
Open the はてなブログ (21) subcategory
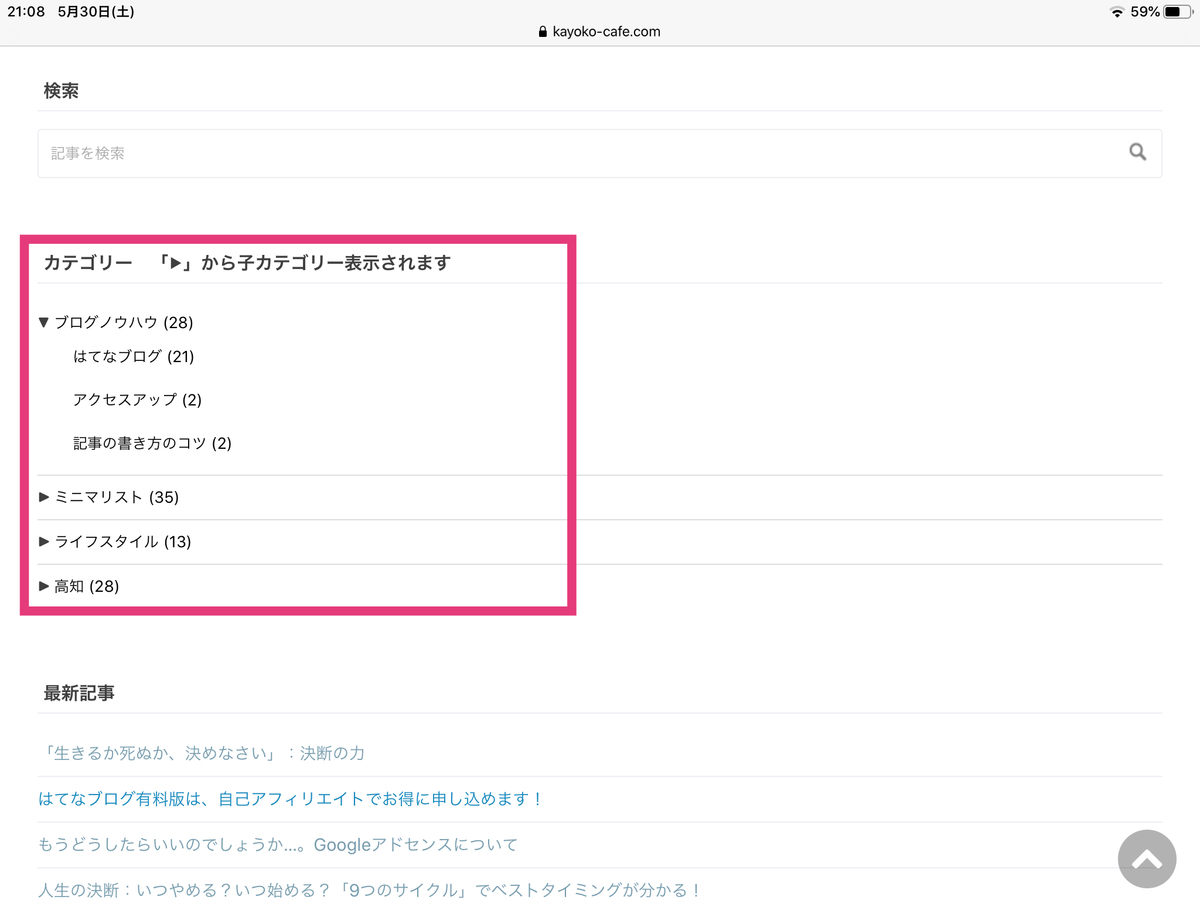tap(134, 356)
